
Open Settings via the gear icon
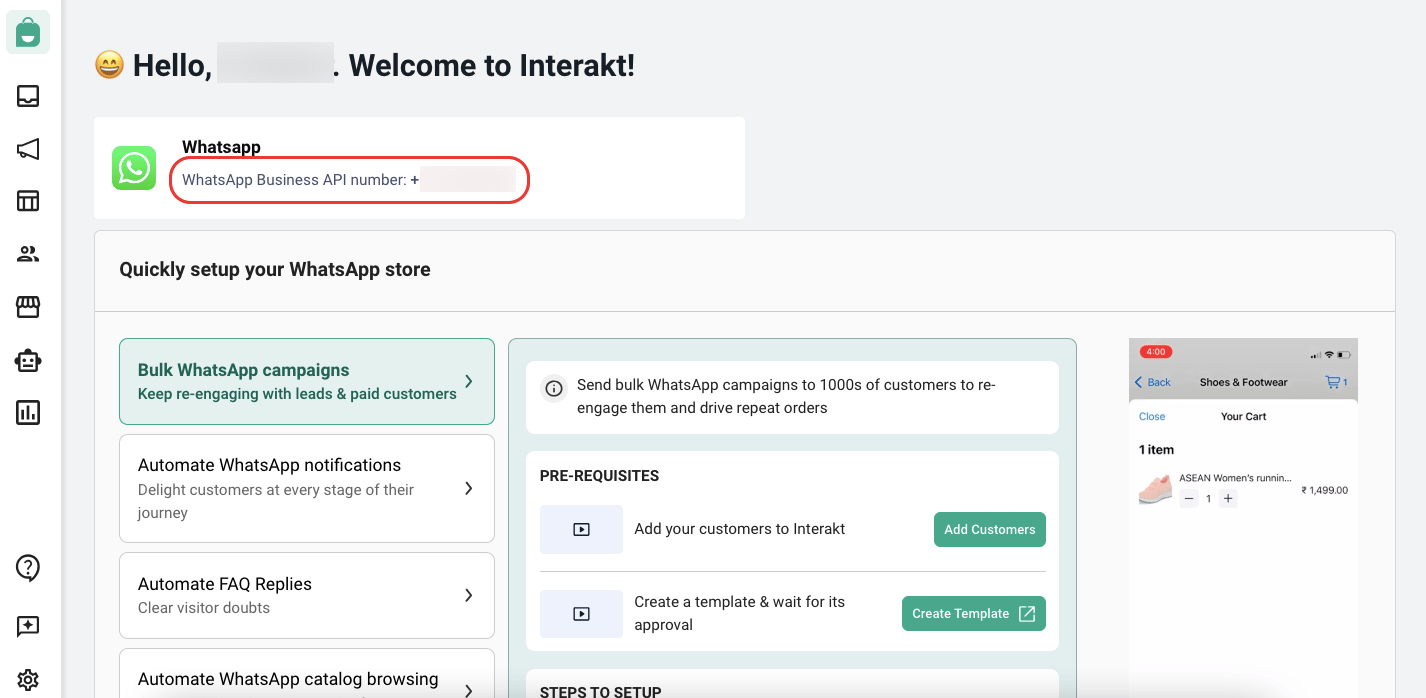click(x=28, y=680)
